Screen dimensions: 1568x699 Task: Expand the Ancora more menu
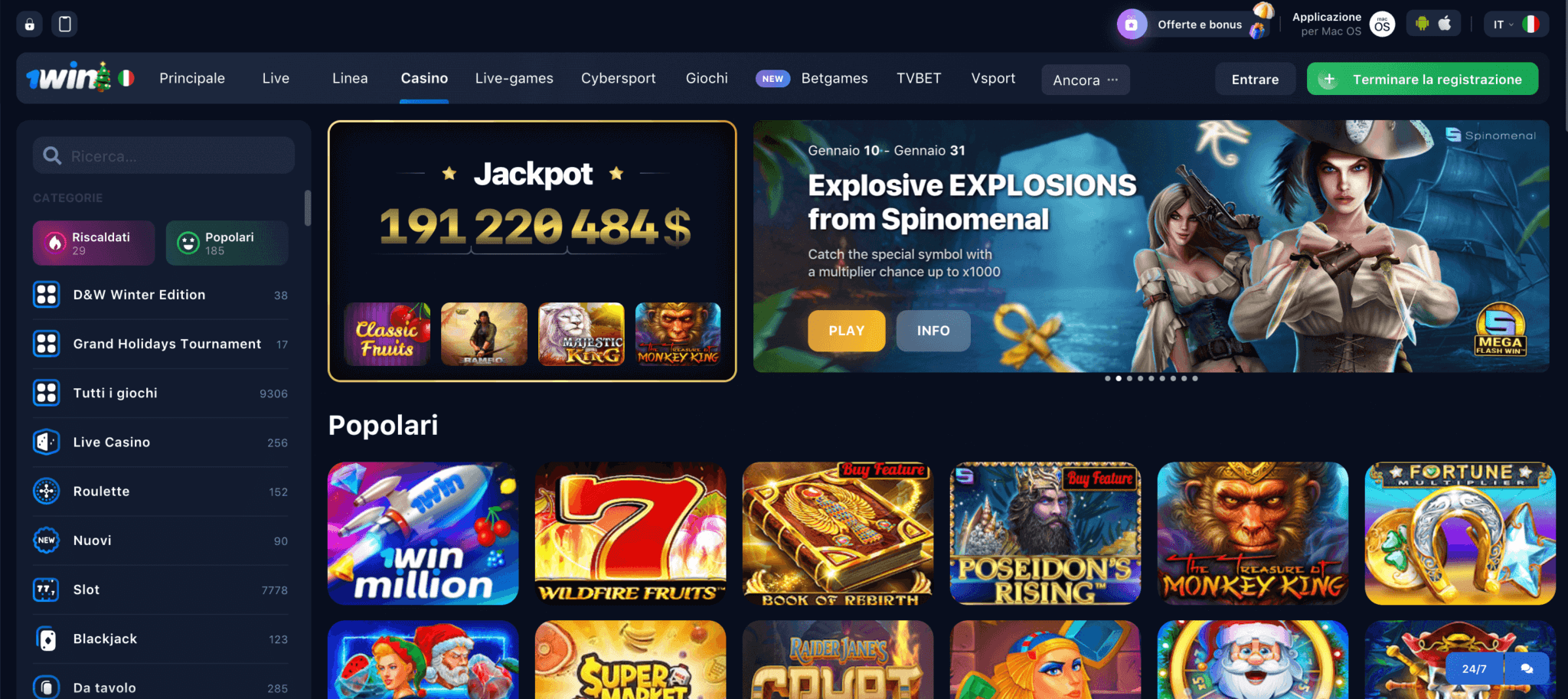point(1085,80)
